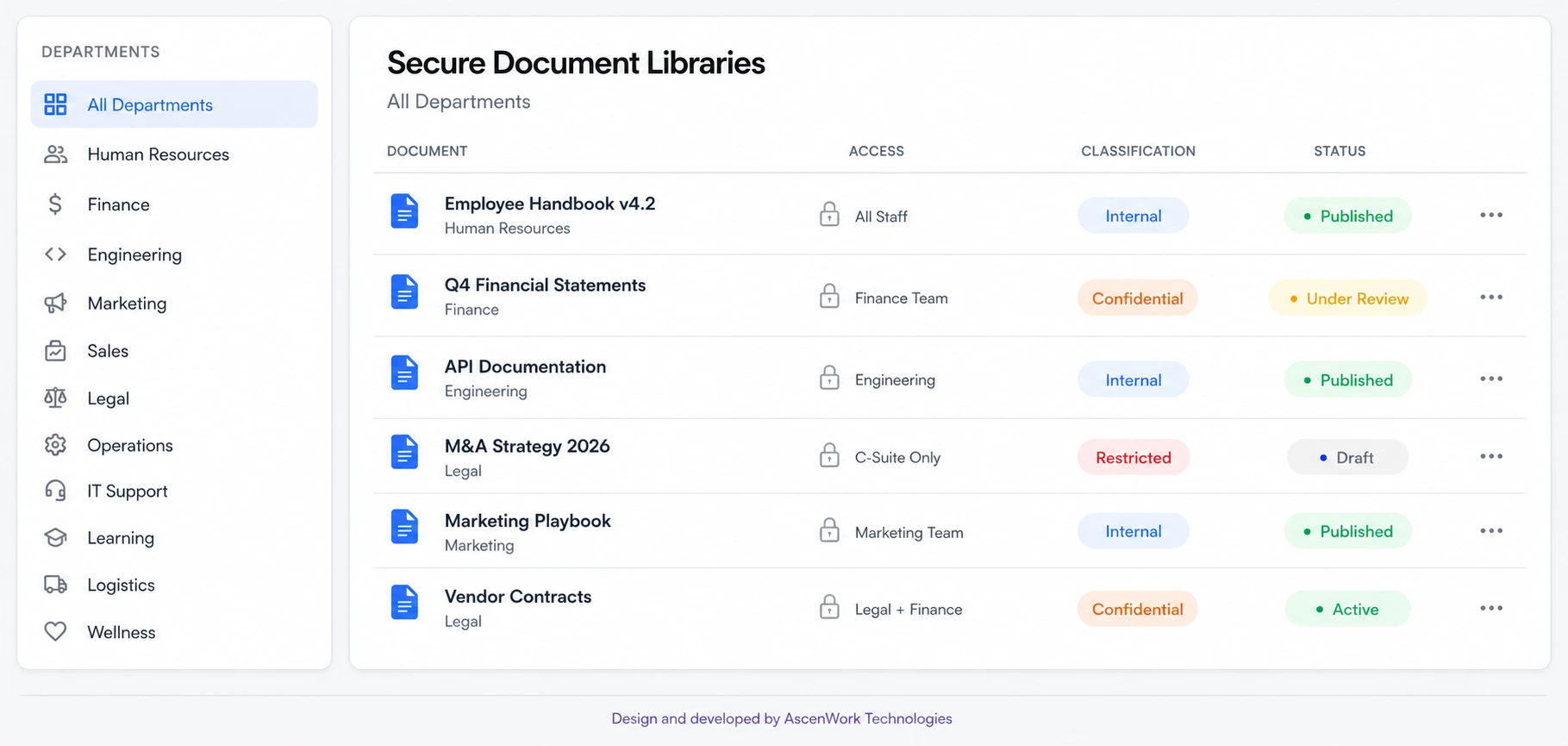Screen dimensions: 1568x746
Task: Select Learning in the sidebar
Action: tap(174, 537)
